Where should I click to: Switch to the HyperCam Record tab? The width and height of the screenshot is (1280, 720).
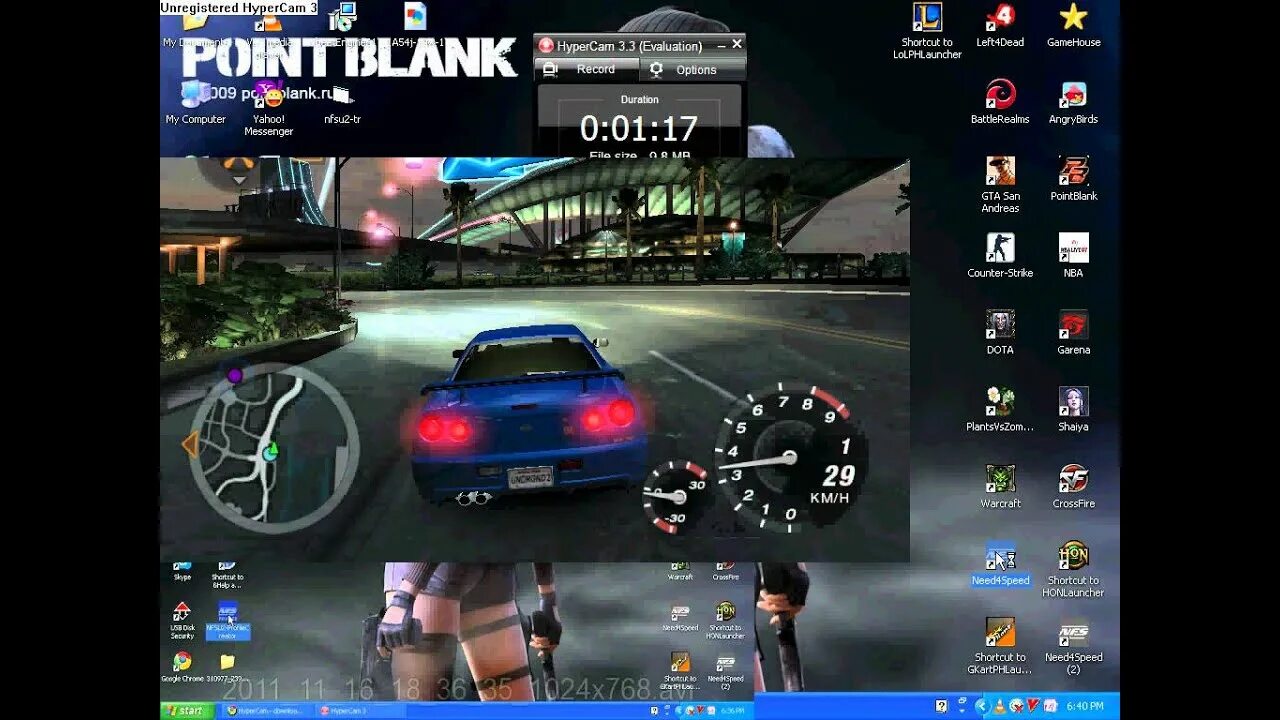click(586, 69)
